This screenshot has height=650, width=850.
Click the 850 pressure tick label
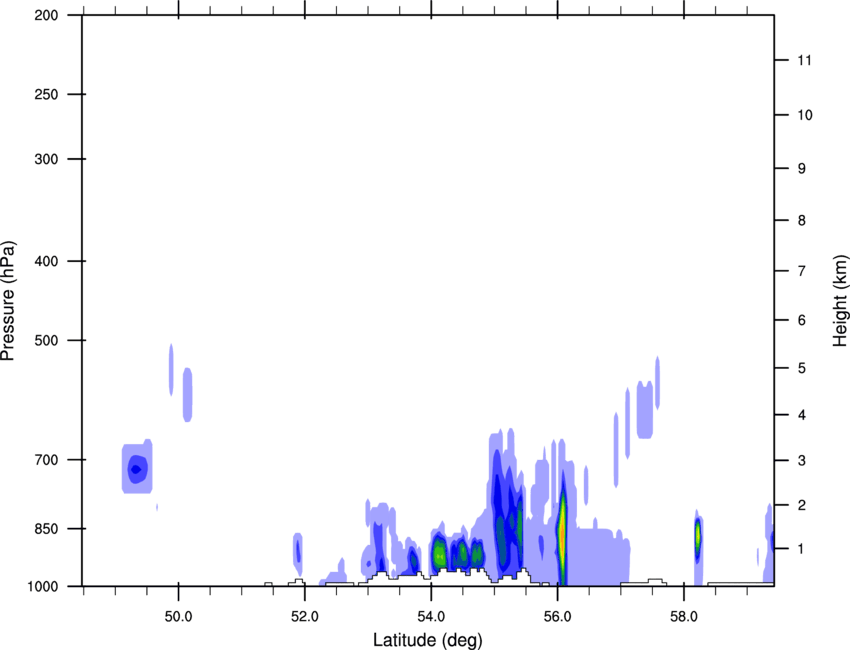click(x=46, y=529)
